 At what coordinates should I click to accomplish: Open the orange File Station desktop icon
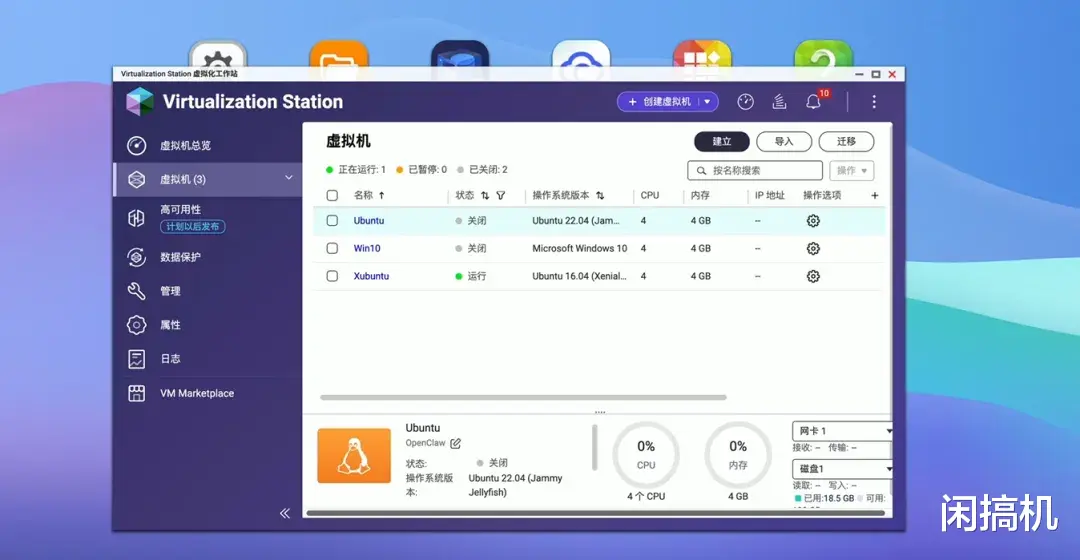coord(339,54)
